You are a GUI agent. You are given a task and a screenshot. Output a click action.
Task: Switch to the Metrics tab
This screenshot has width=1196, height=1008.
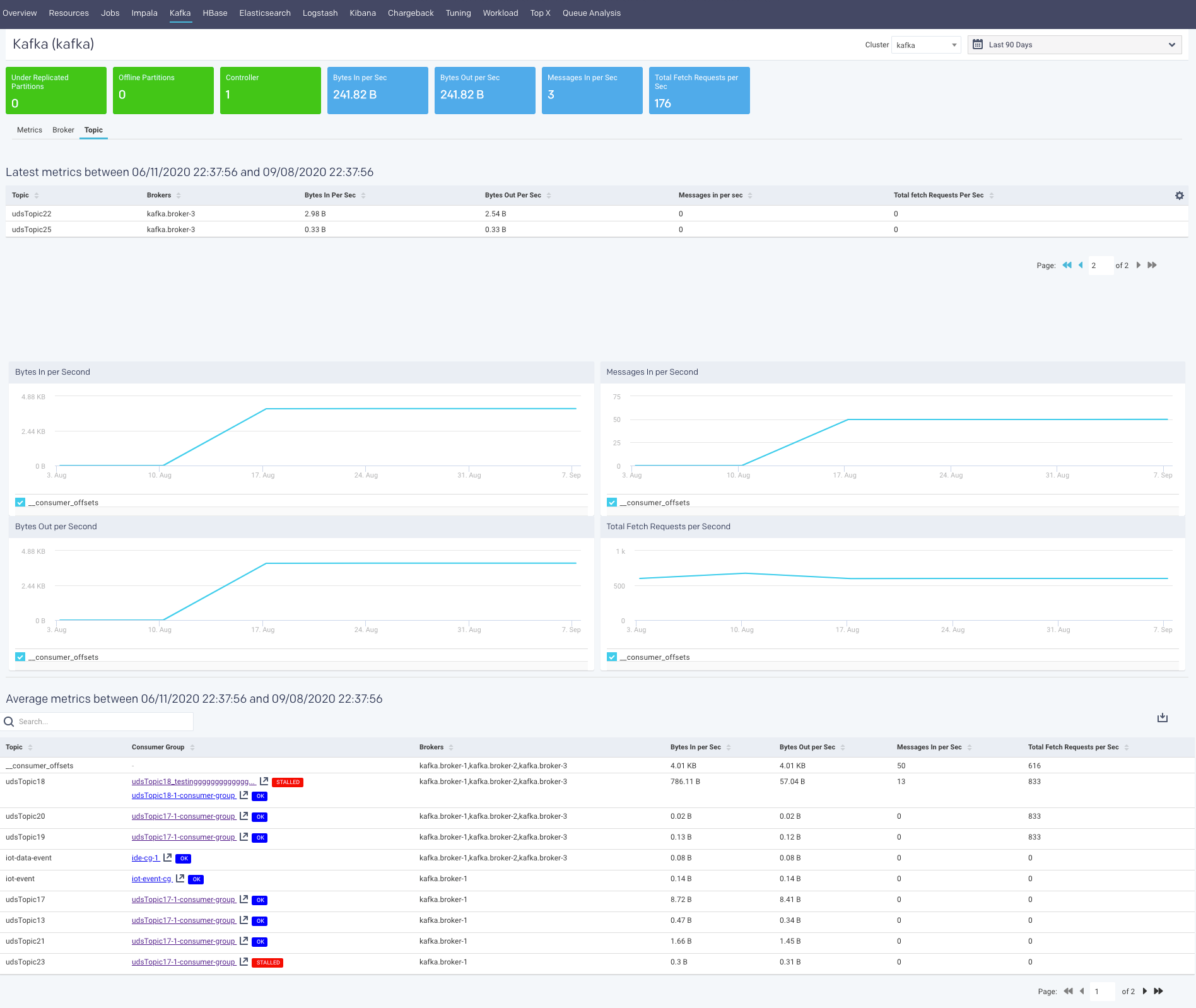[30, 130]
